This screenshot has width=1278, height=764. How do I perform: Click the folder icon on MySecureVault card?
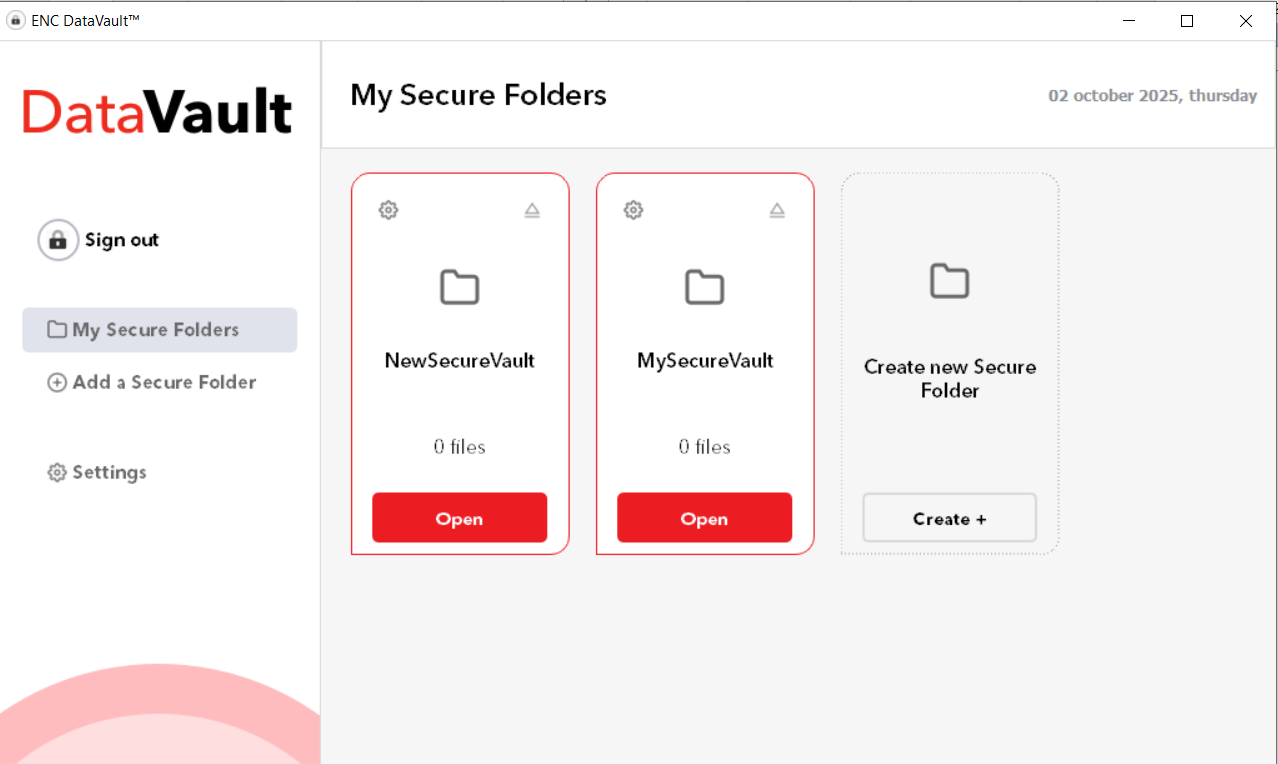tap(705, 287)
